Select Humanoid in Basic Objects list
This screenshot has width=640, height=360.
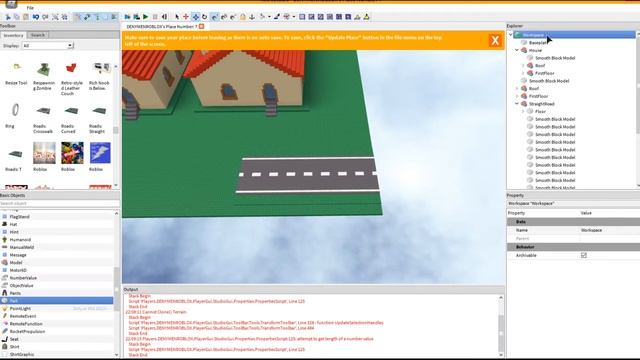57,240
